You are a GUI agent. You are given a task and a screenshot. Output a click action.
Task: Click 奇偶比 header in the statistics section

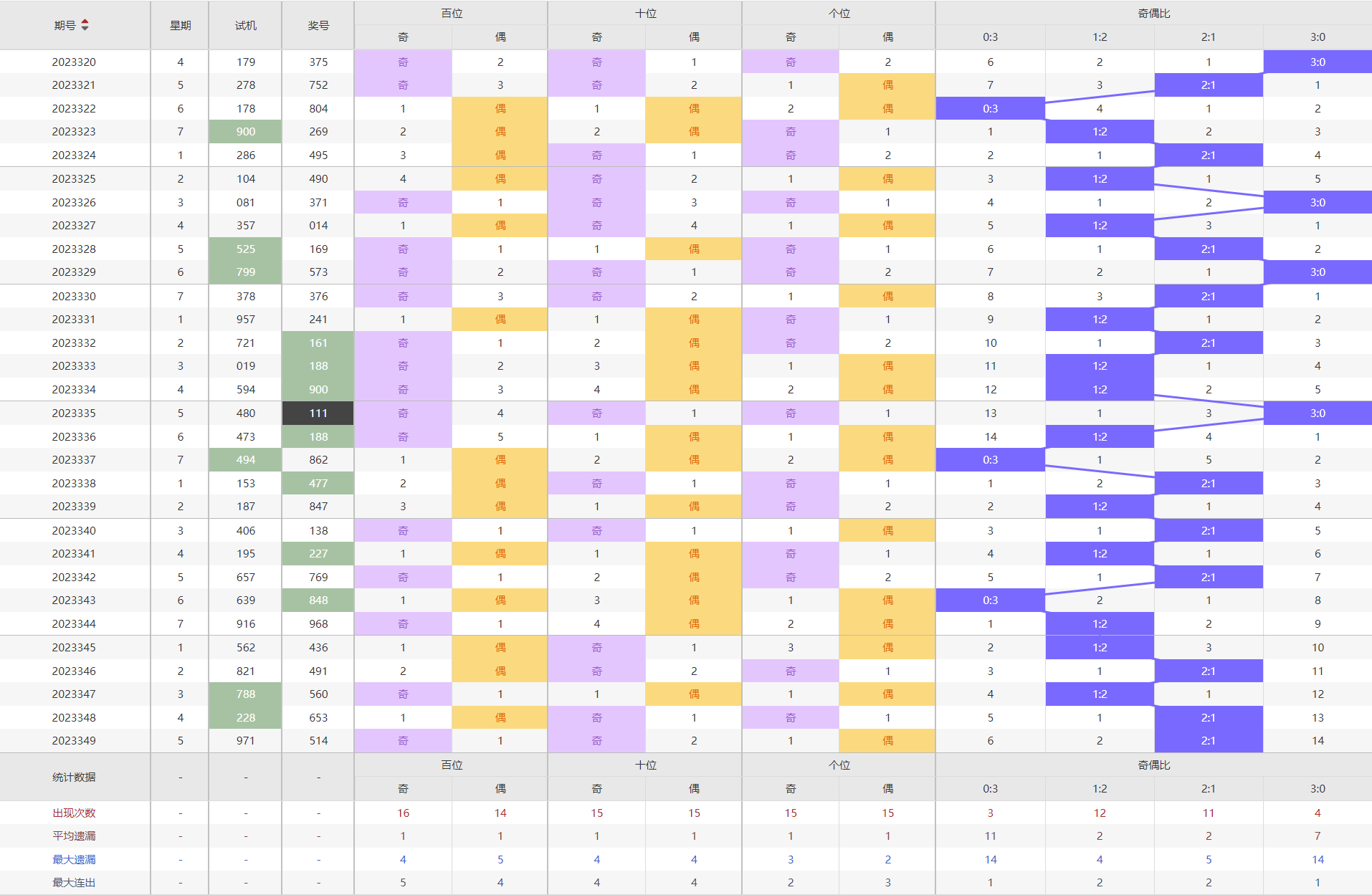(x=1154, y=765)
